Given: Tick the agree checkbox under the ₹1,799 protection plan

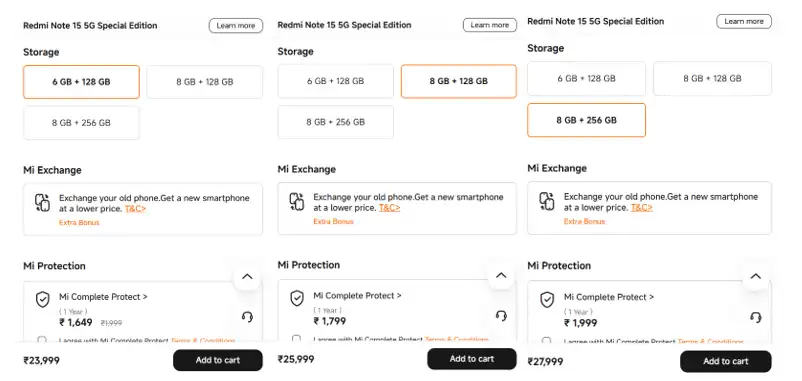Looking at the screenshot, I should 296,339.
